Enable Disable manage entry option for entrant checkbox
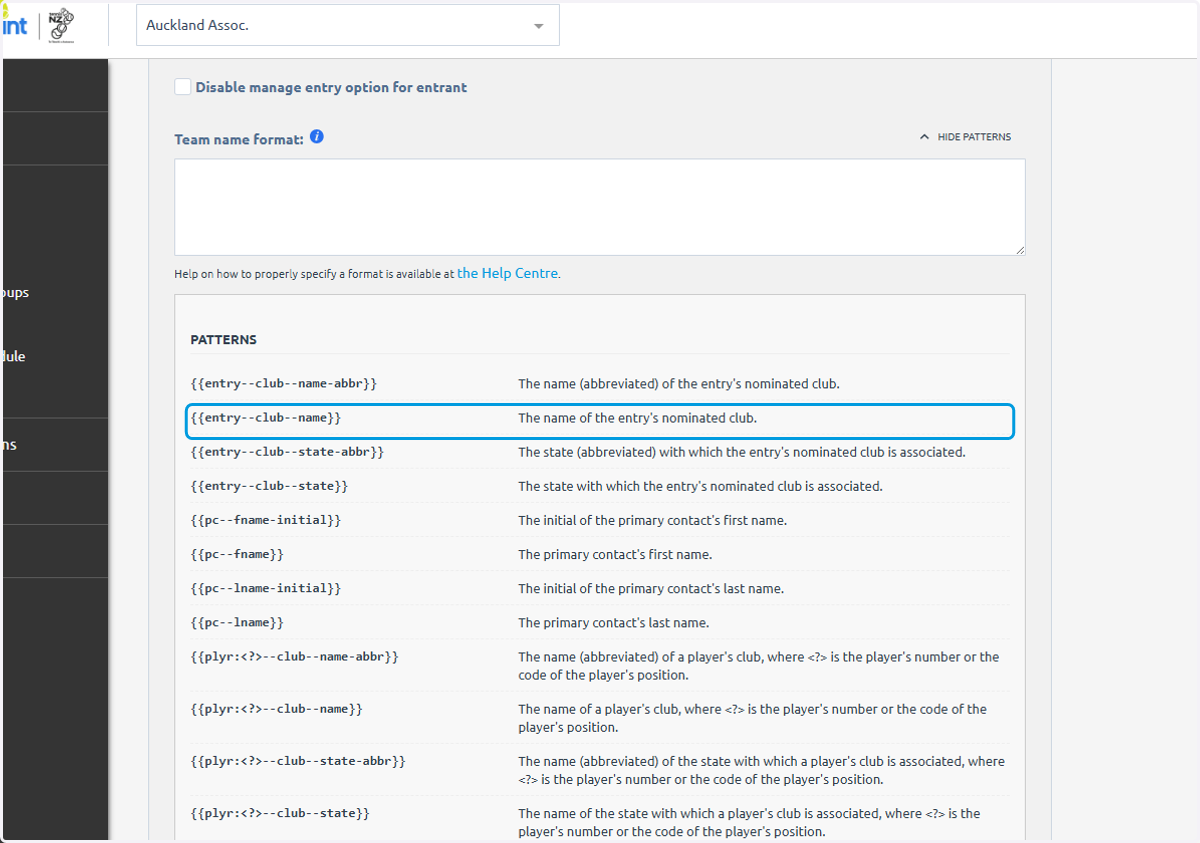Screen dimensions: 1200x843 [x=183, y=87]
